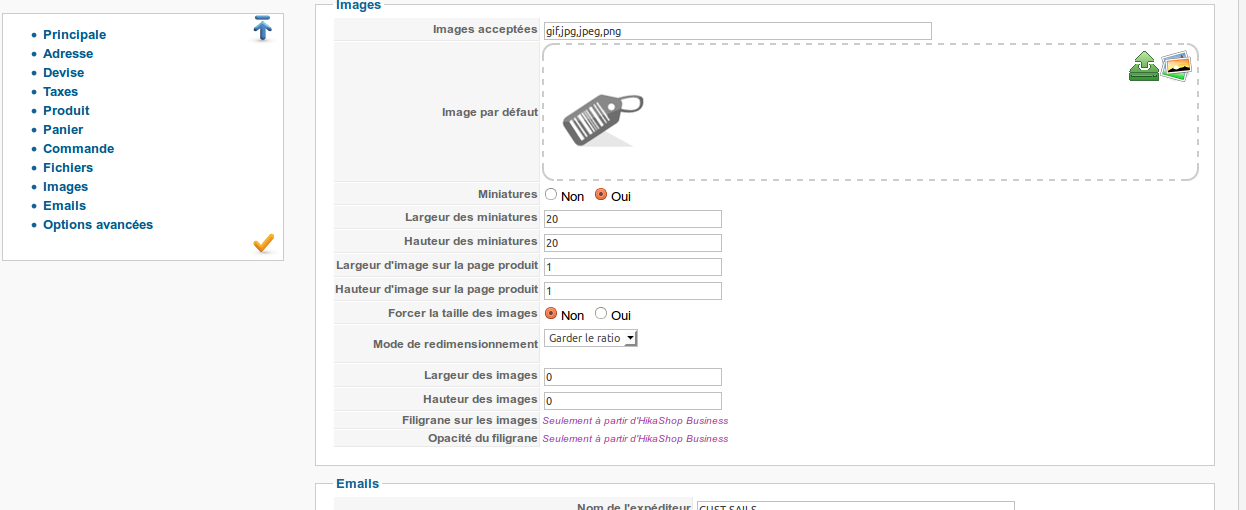
Task: Focus Hauteur d'image sur la page produit field
Action: click(x=632, y=291)
